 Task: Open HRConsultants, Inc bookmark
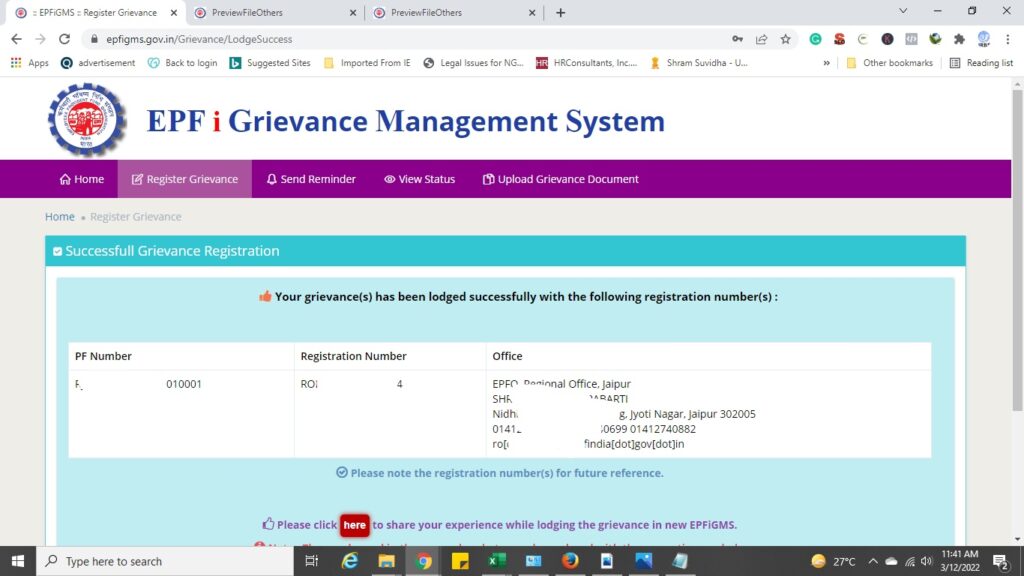[x=586, y=63]
